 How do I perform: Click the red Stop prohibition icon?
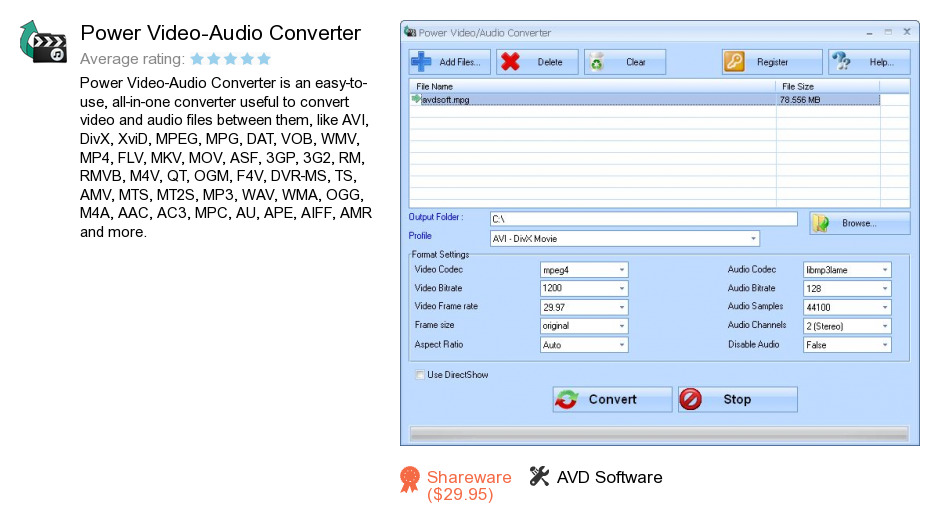click(691, 399)
